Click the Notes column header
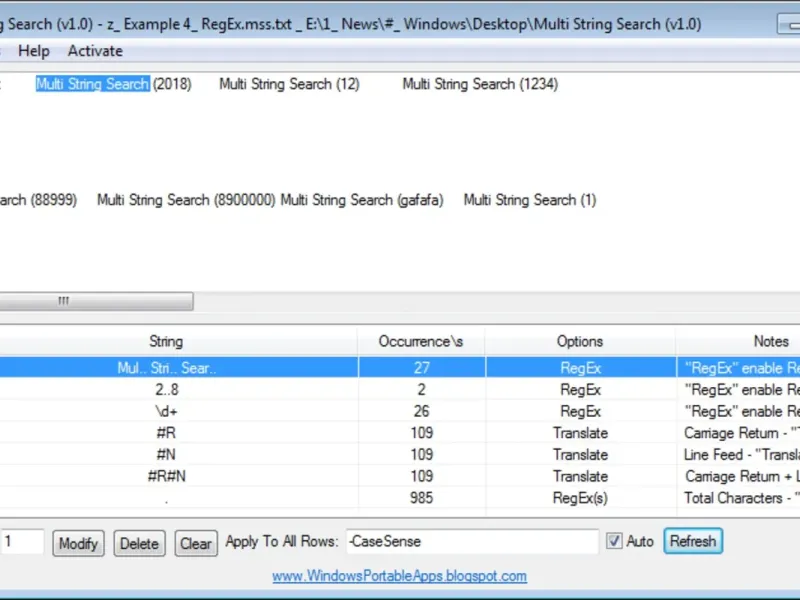Image resolution: width=800 pixels, height=600 pixels. 738,341
